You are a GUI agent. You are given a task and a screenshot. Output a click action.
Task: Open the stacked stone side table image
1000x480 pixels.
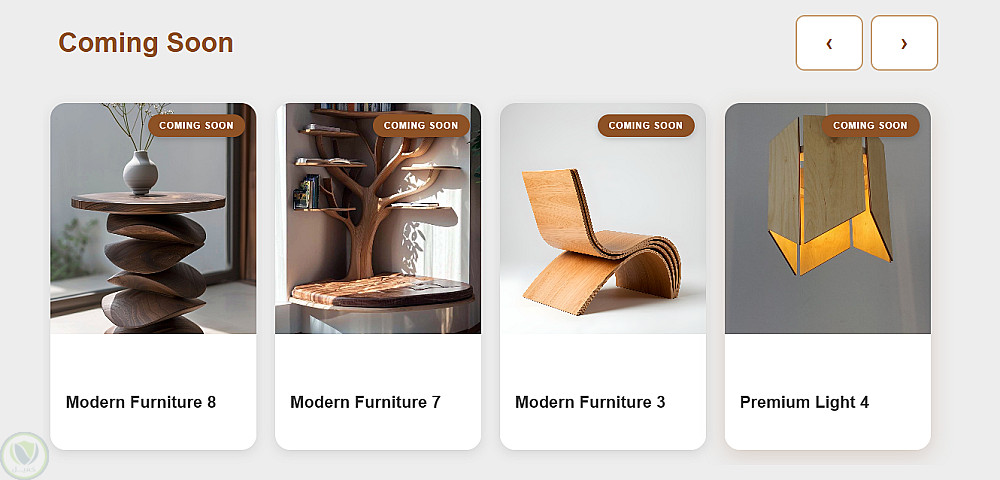click(153, 218)
